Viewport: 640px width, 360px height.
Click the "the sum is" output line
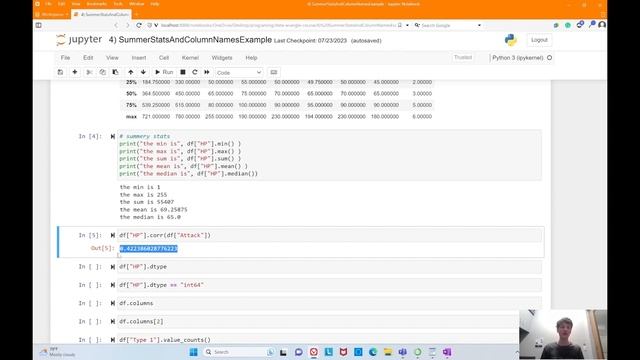coord(147,202)
